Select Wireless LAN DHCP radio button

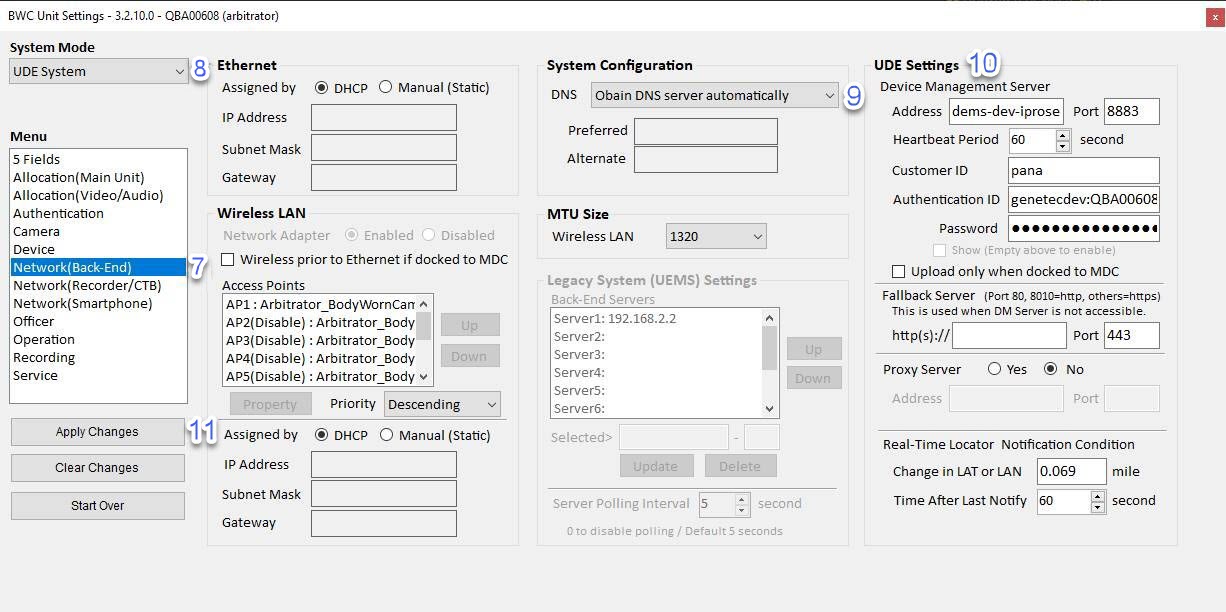point(321,435)
